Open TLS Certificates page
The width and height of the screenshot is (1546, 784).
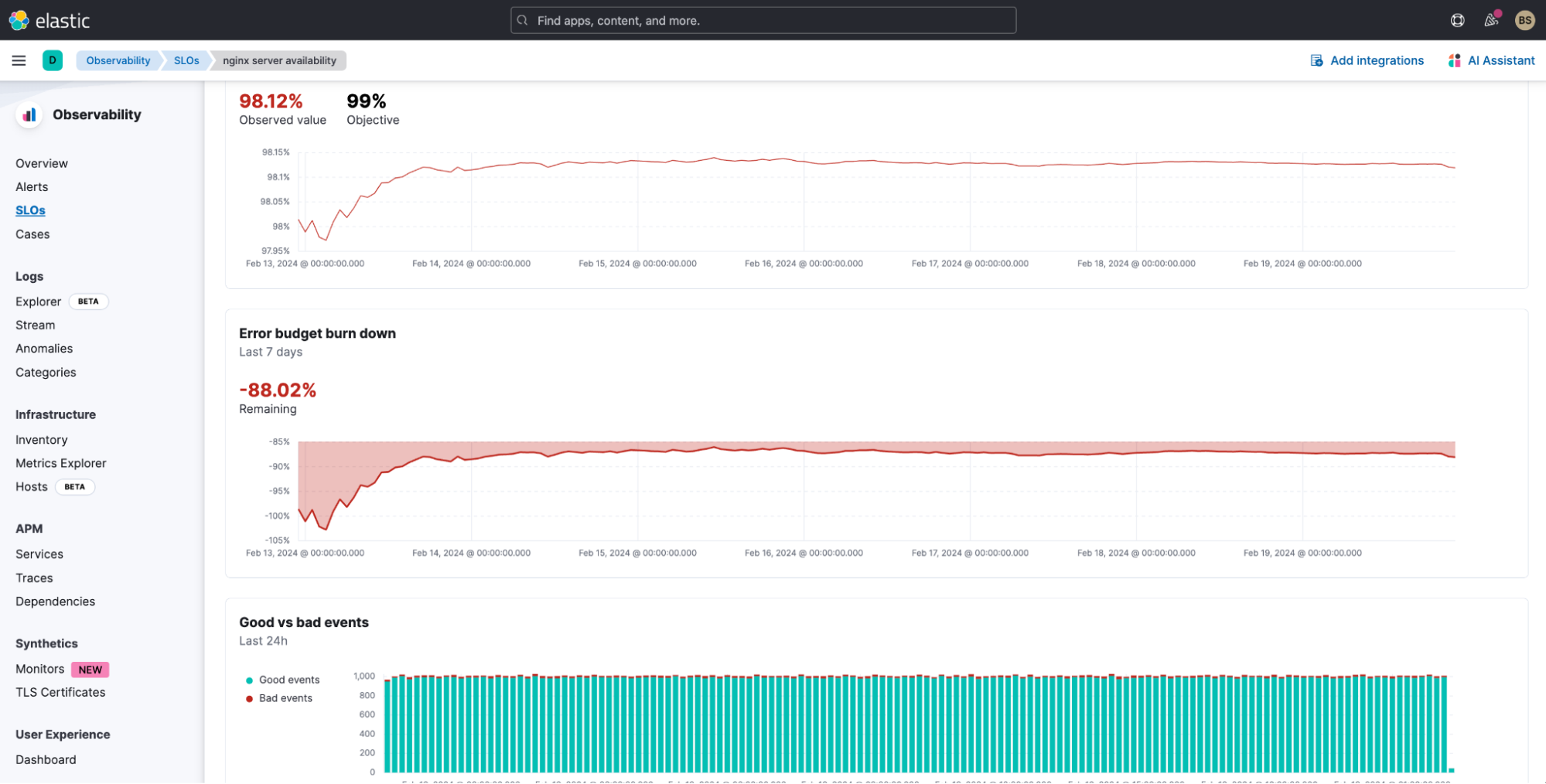60,693
